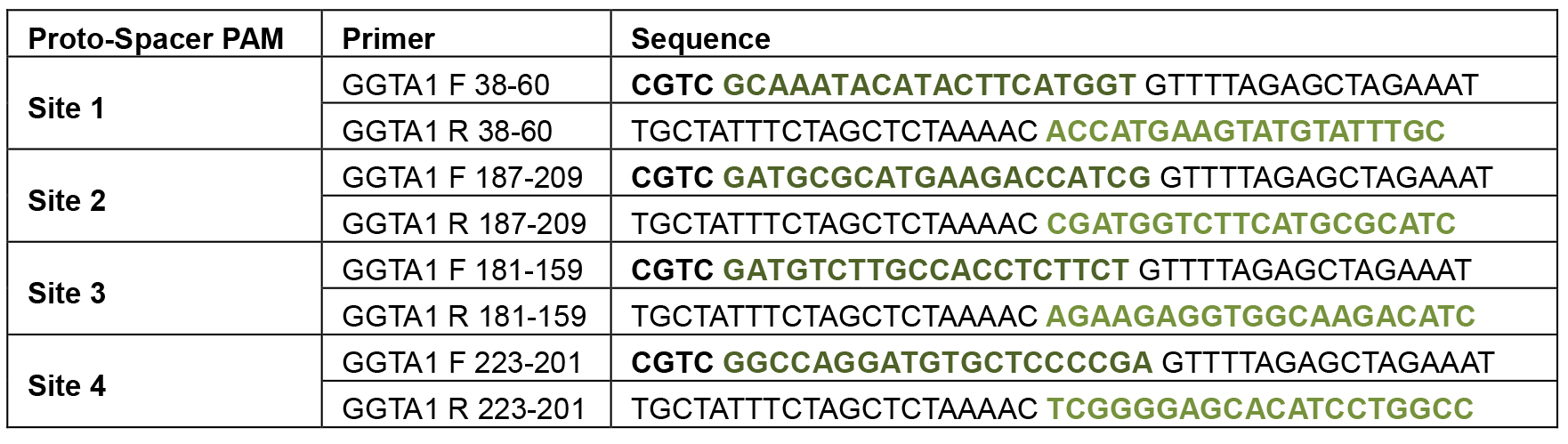The width and height of the screenshot is (1568, 444).
Task: Click green sequence TCGGGGAGCACATCCTGGCC
Action: coord(1259,409)
